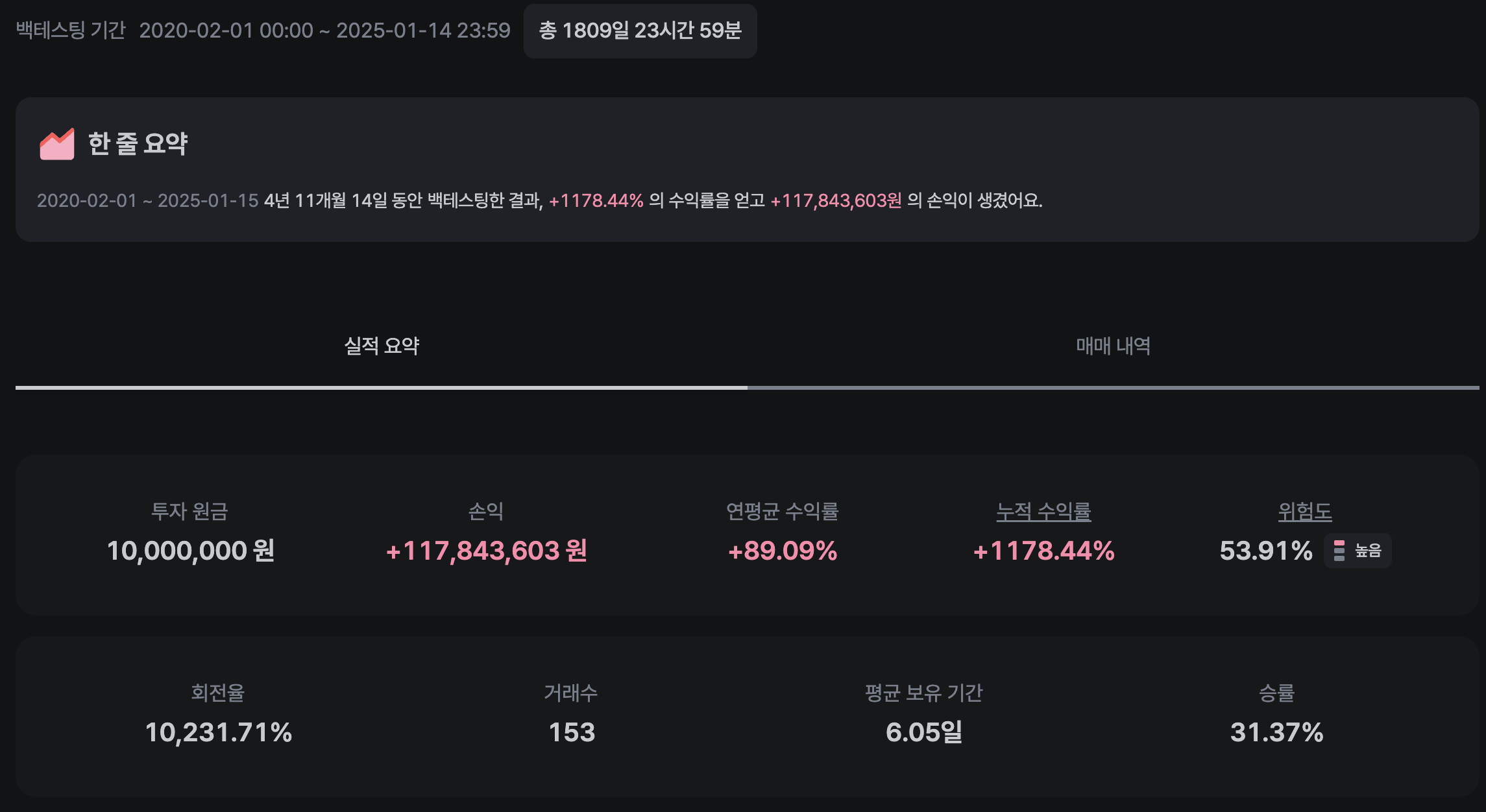
Task: Click the 한 줄 요약 heading text
Action: click(x=138, y=144)
